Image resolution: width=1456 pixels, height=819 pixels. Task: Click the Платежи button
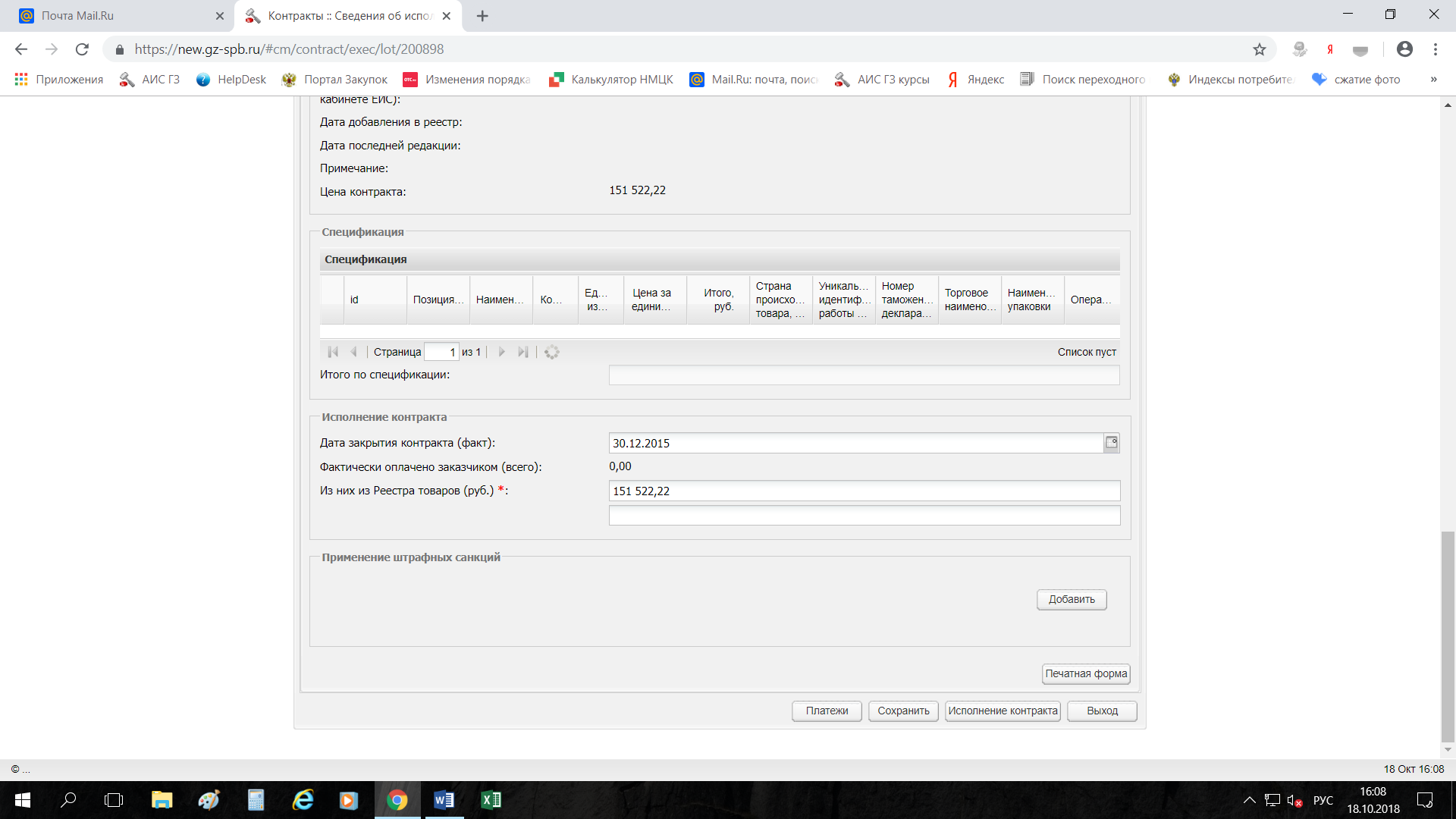tap(827, 711)
